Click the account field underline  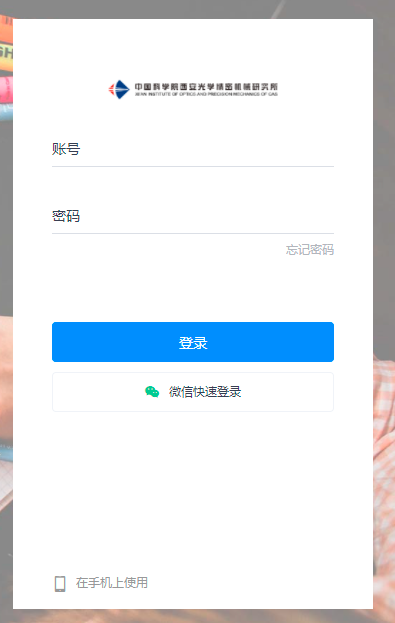193,166
